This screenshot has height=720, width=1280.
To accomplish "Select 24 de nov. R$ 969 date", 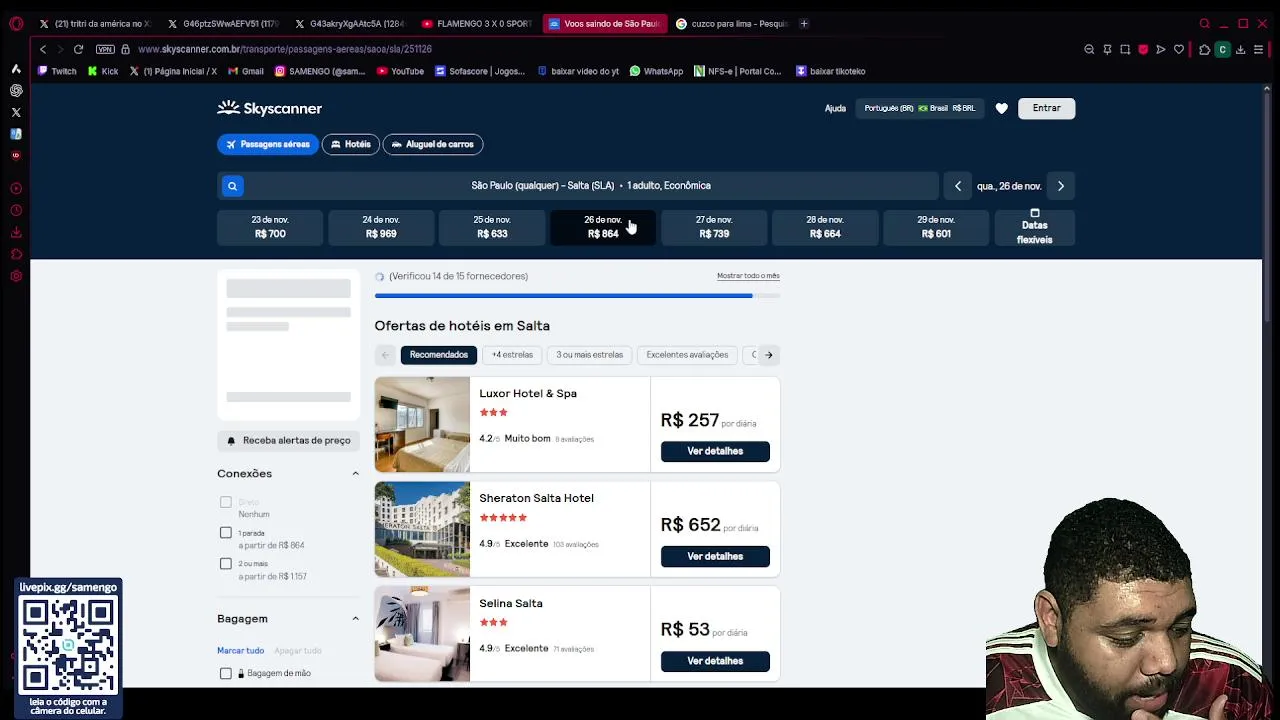I will click(x=381, y=227).
